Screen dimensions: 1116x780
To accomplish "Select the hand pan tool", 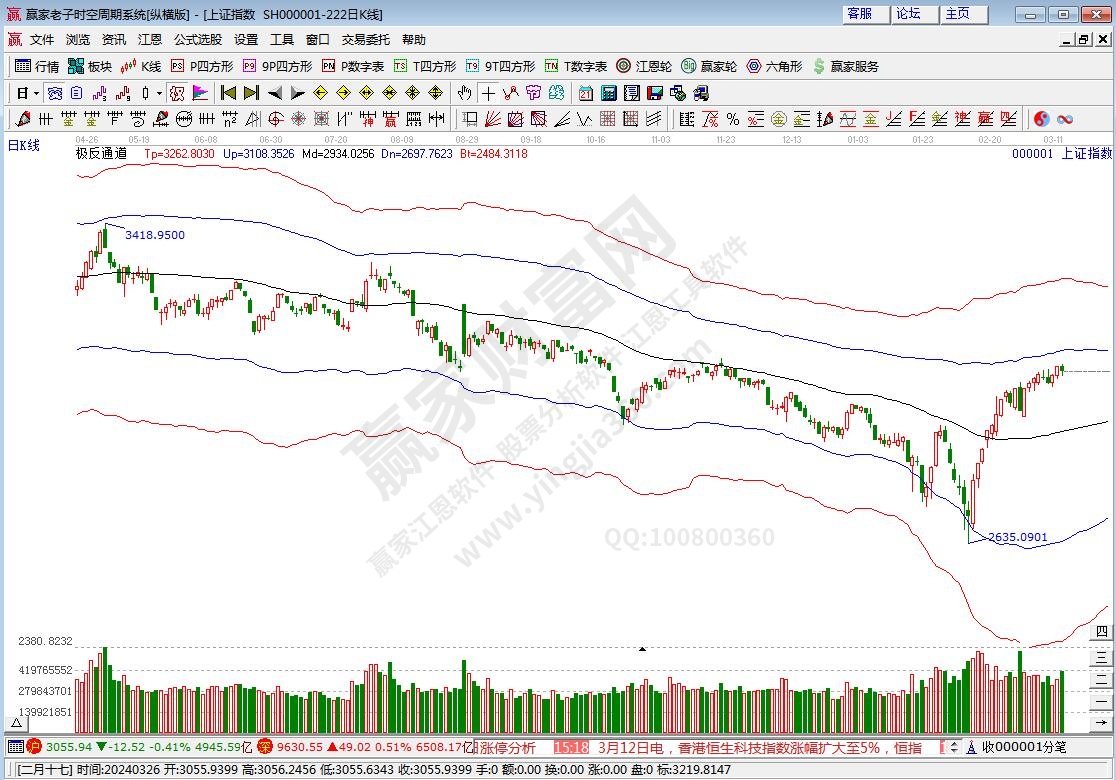I will [x=464, y=93].
